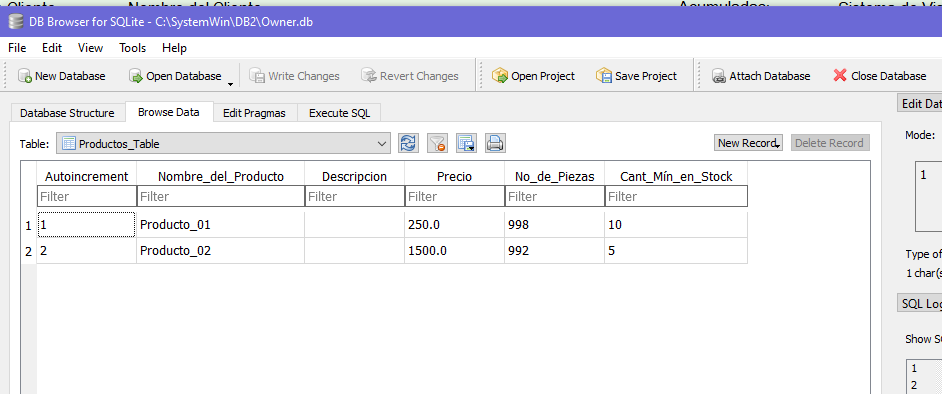Sort by the Nombre_del_Producto column header

click(x=220, y=177)
